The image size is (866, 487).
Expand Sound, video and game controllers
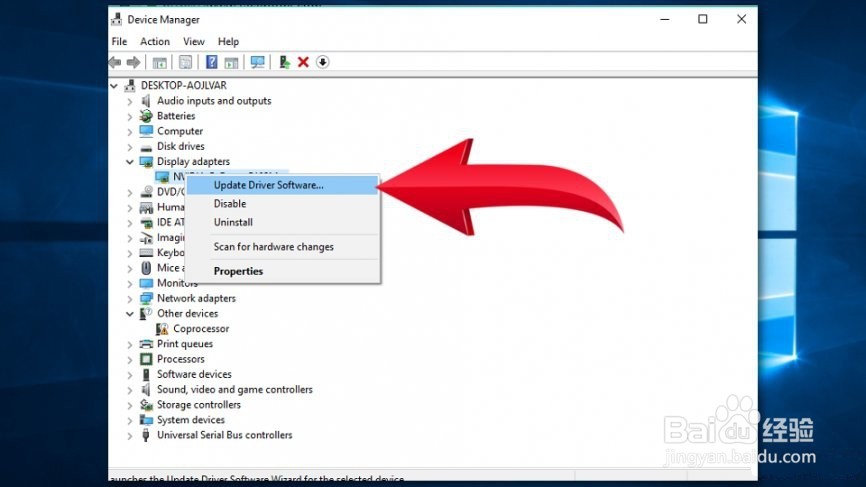point(130,390)
